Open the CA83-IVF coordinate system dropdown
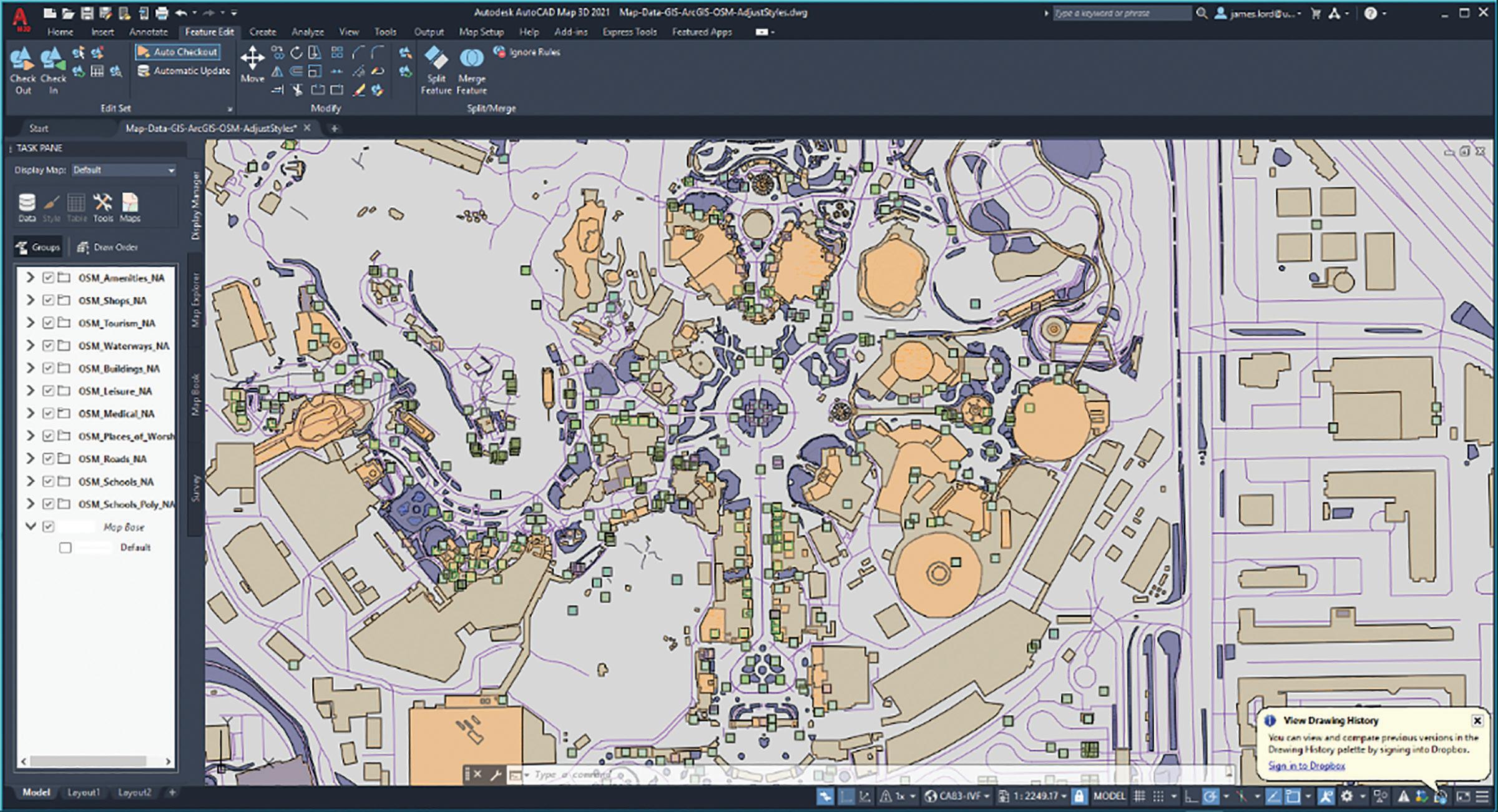1498x812 pixels. point(958,796)
